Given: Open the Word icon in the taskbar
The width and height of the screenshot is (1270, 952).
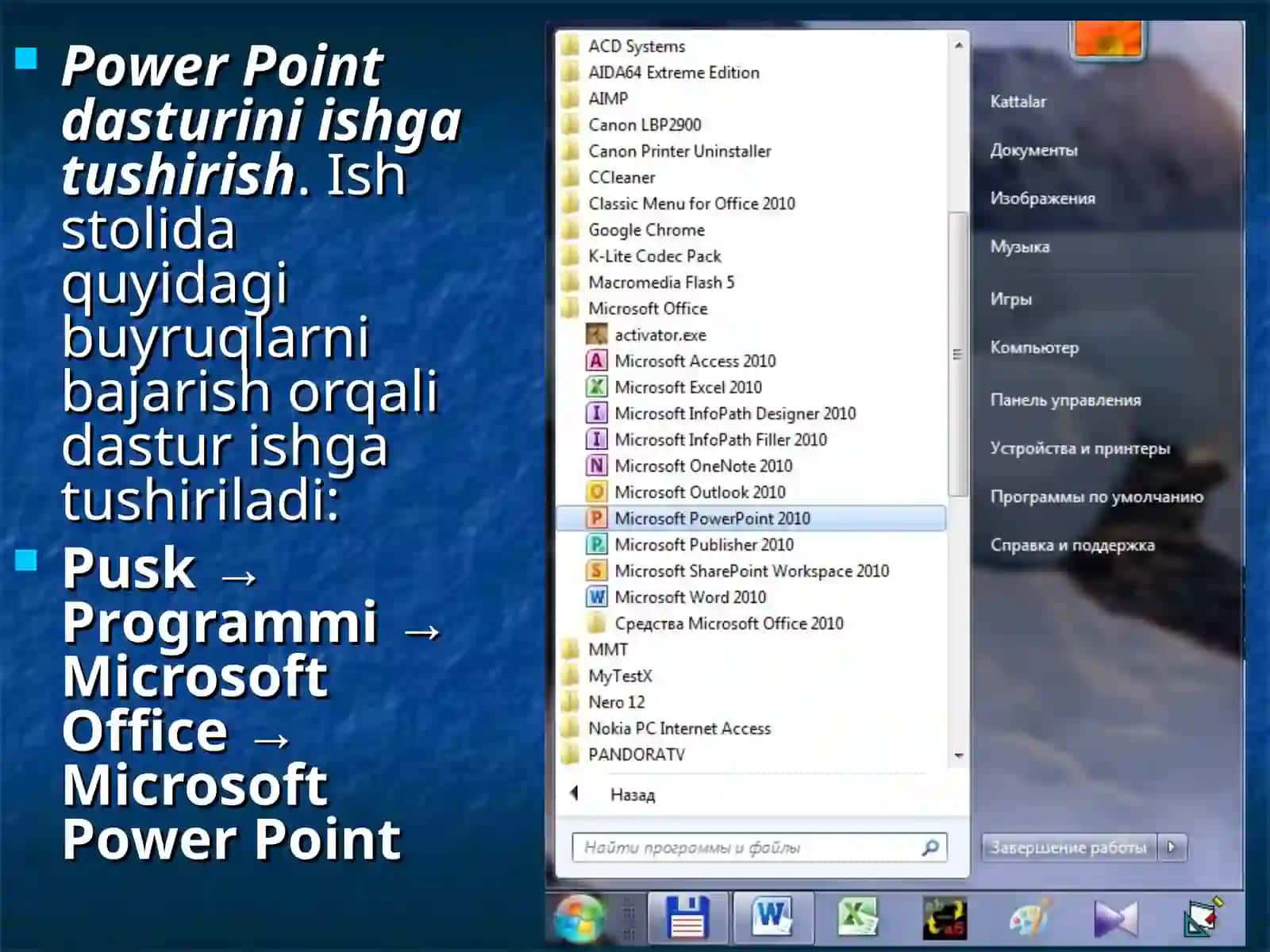Looking at the screenshot, I should tap(772, 918).
